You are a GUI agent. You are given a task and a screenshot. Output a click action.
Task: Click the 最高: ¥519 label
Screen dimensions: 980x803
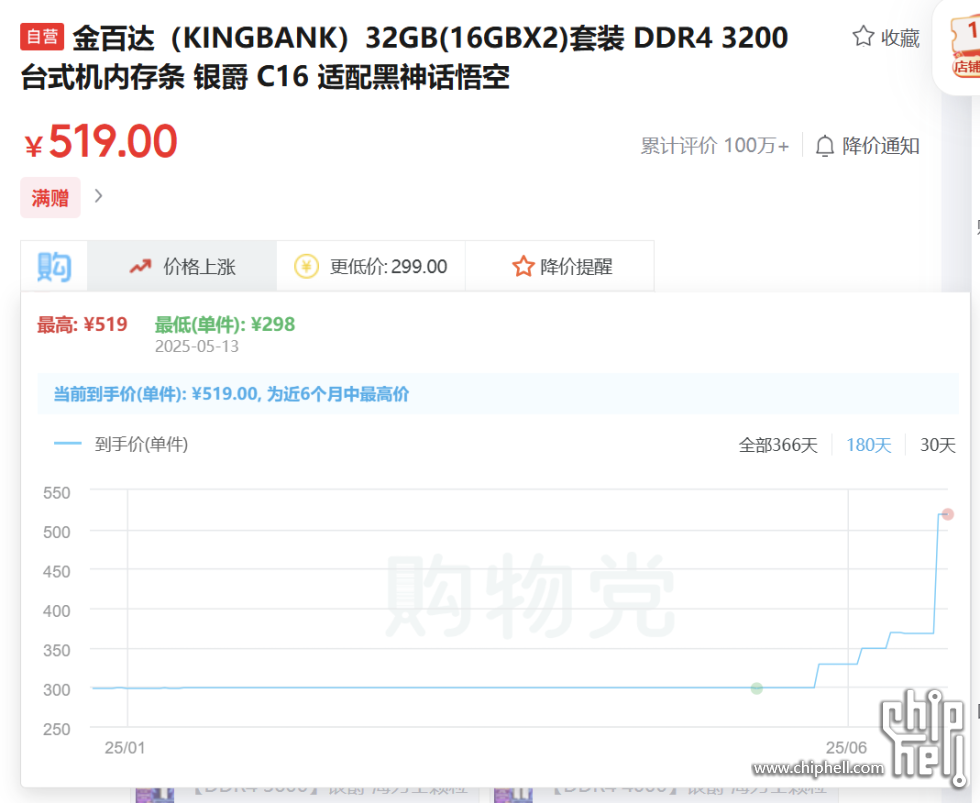pyautogui.click(x=82, y=325)
